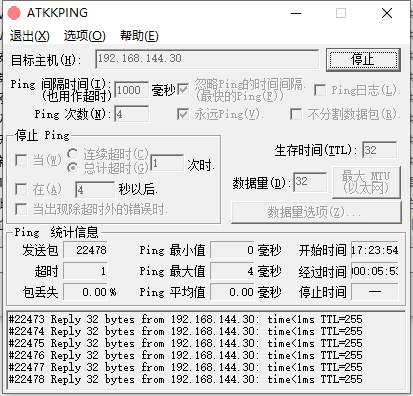Enable 不分割数据包(R) checkbox

(x=296, y=114)
